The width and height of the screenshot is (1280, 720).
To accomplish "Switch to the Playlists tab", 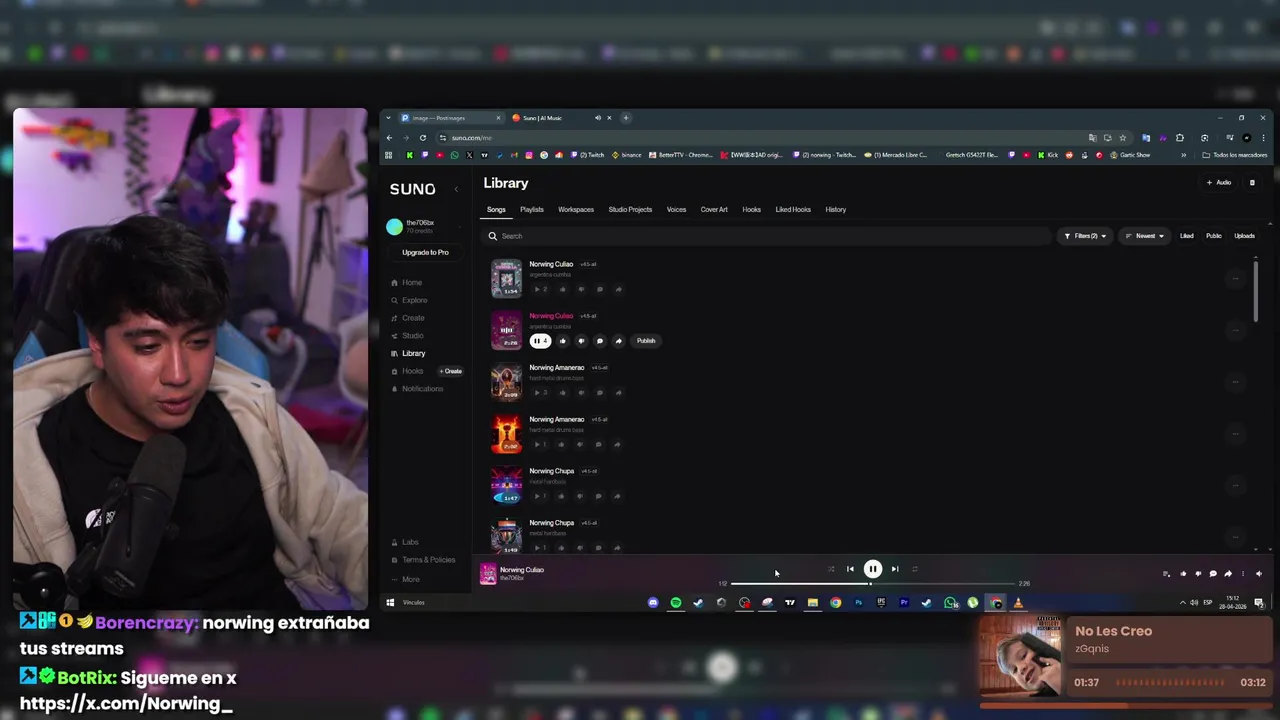I will [532, 210].
